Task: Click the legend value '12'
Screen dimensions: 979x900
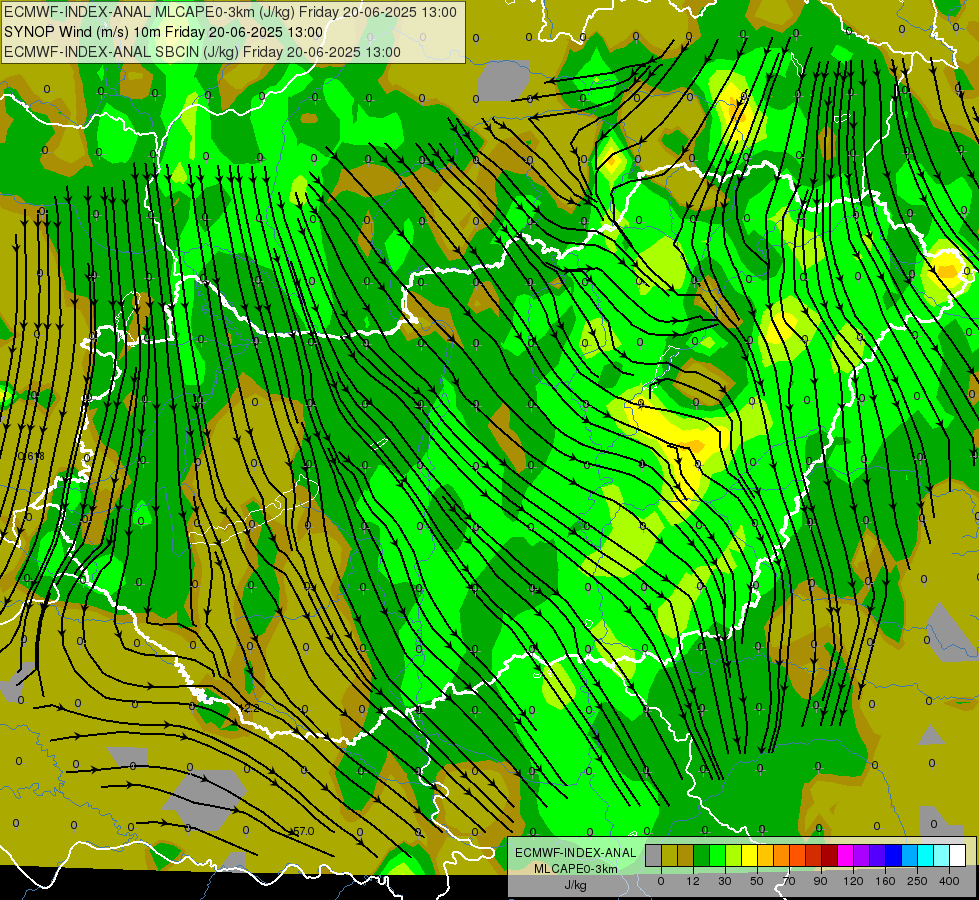Action: tap(693, 881)
